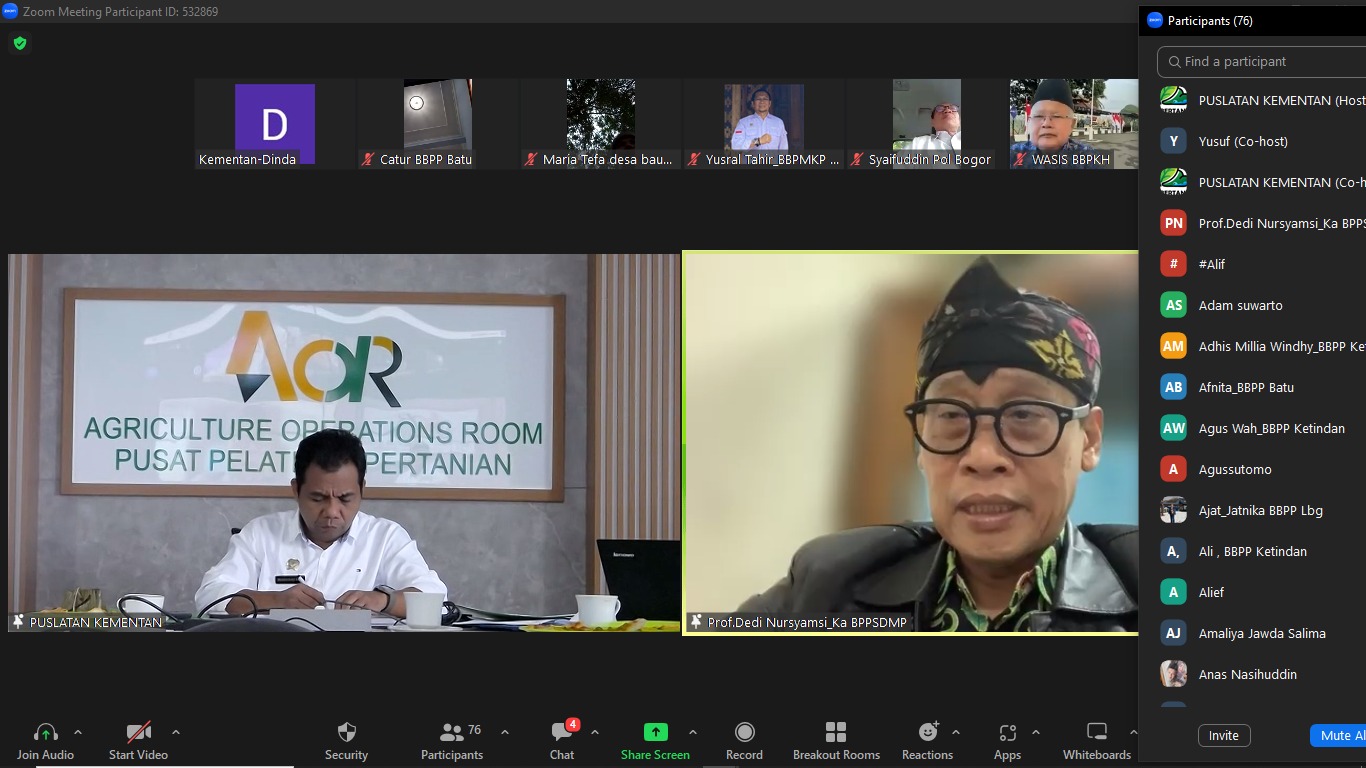This screenshot has width=1366, height=768.
Task: Open the Apps icon in toolbar
Action: pyautogui.click(x=1007, y=740)
